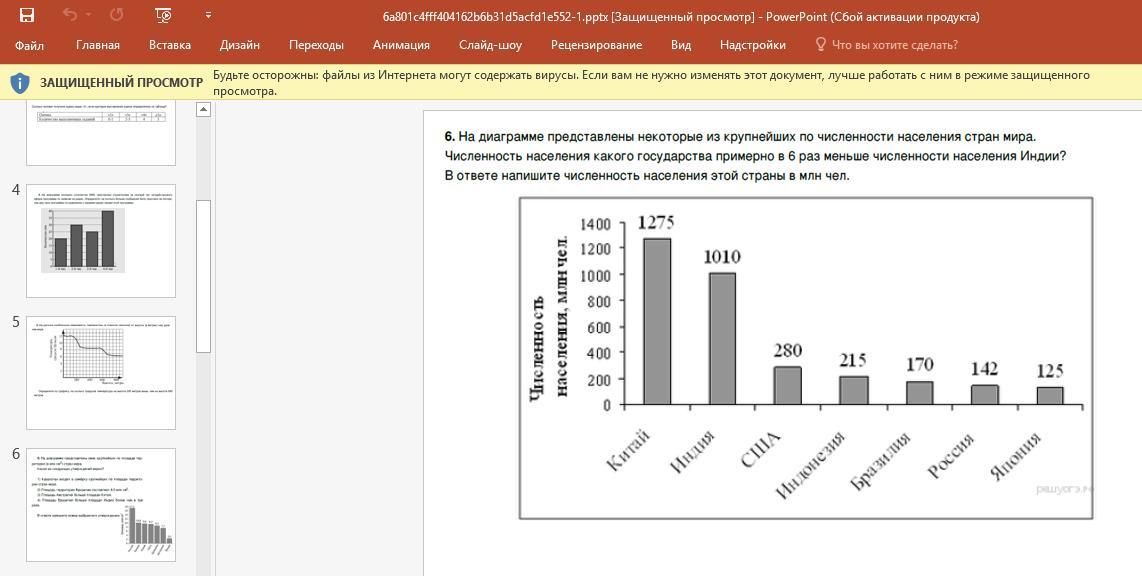Viewport: 1142px width, 576px height.
Task: Select the Дизайн ribbon tab
Action: pos(240,45)
